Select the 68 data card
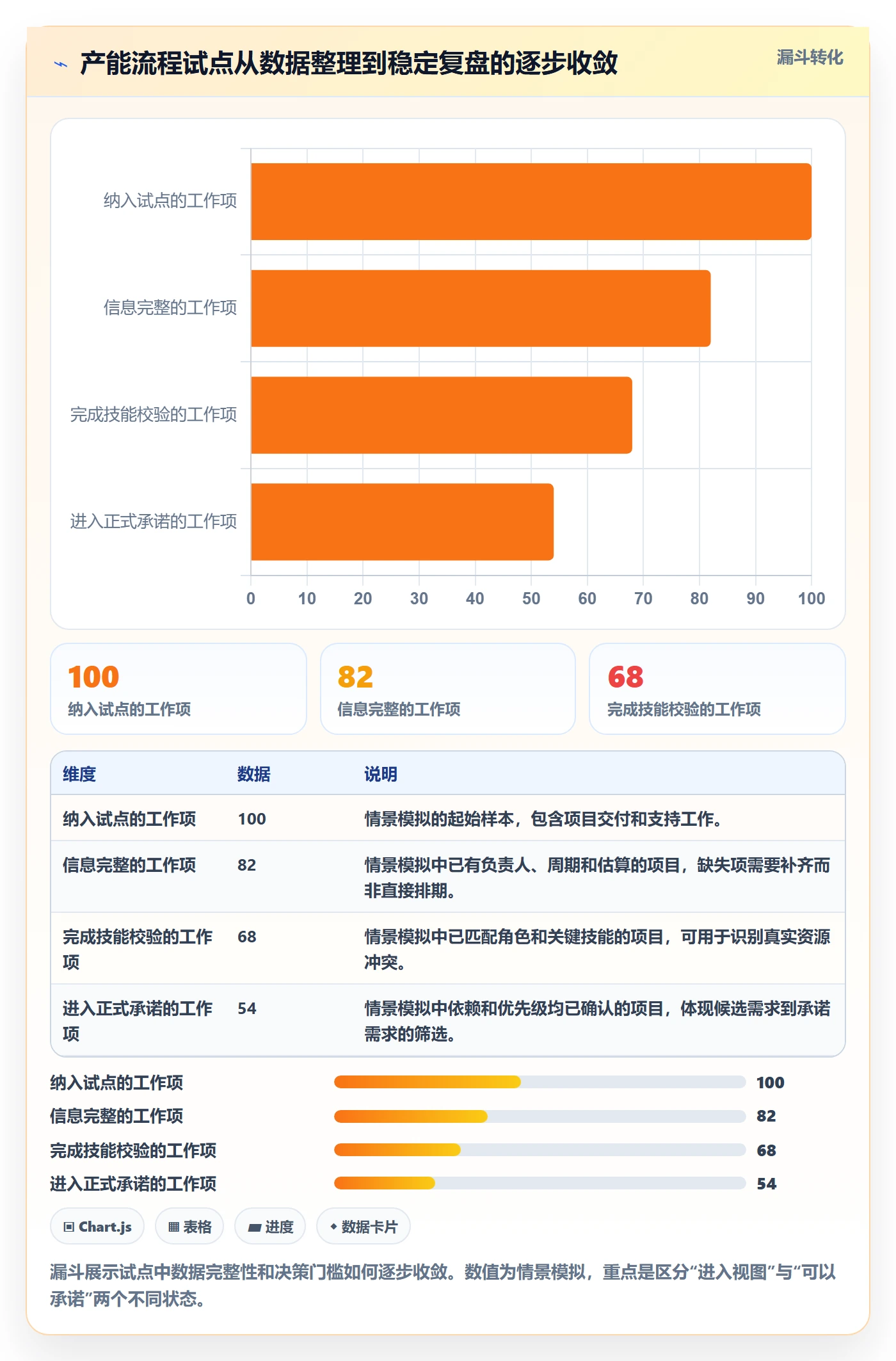Viewport: 896px width, 1361px height. [x=717, y=689]
